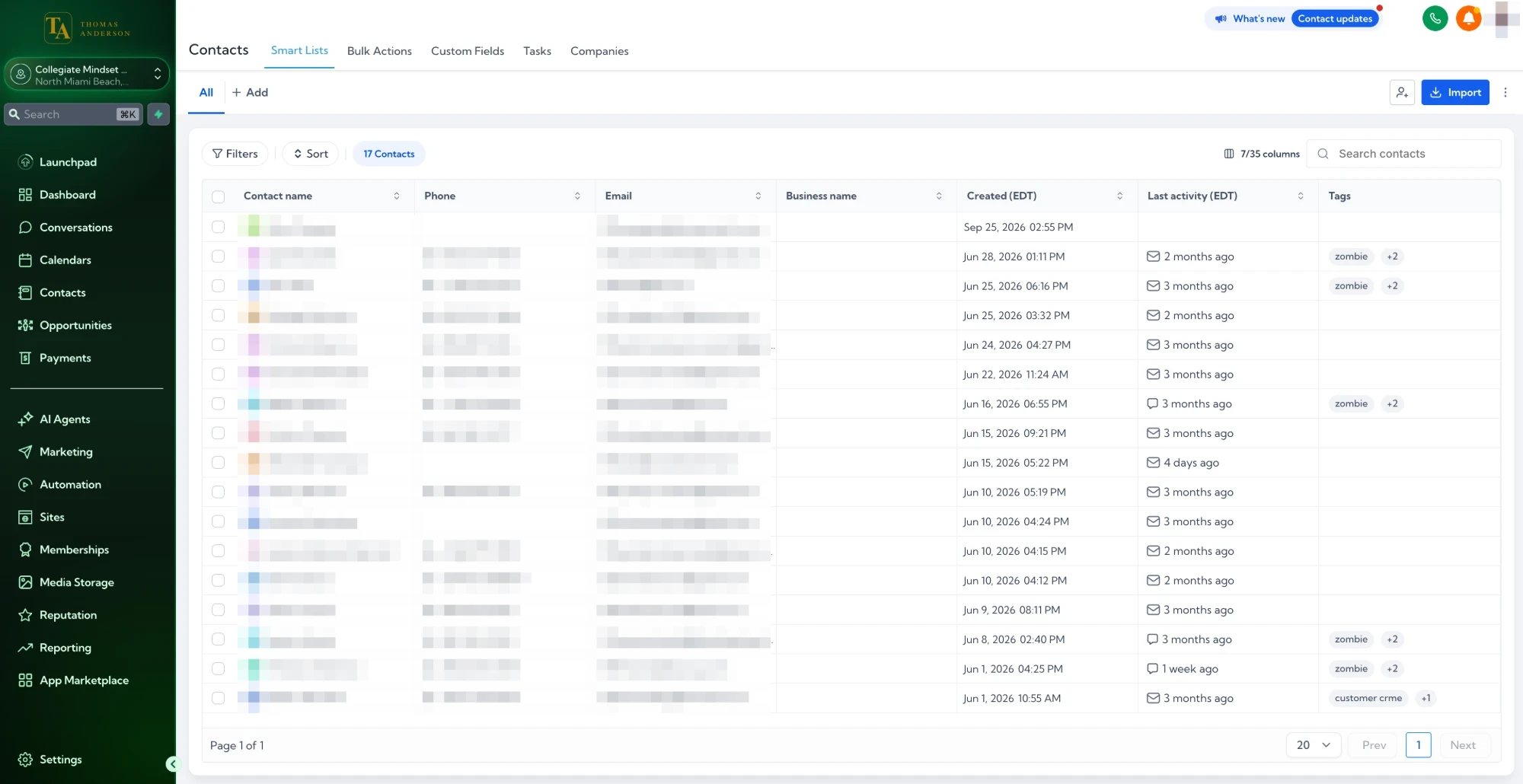Sort by Created (EDT) column arrows
The height and width of the screenshot is (784, 1523).
1119,196
